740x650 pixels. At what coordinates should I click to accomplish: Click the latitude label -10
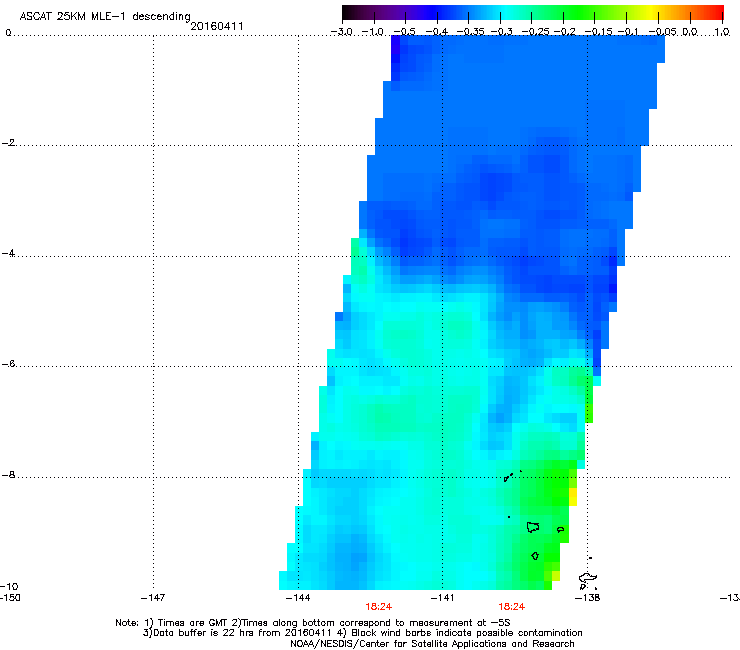coord(9,586)
